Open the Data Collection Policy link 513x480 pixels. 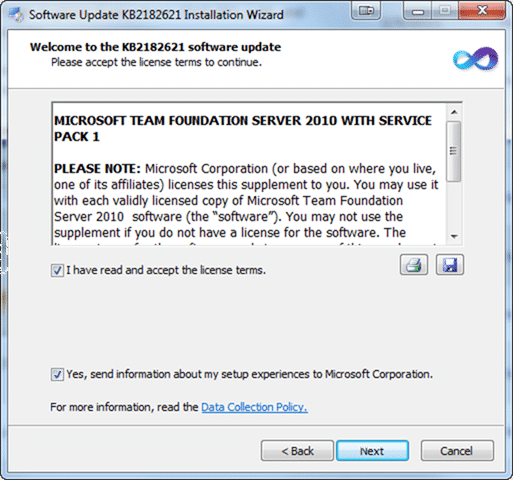(254, 407)
